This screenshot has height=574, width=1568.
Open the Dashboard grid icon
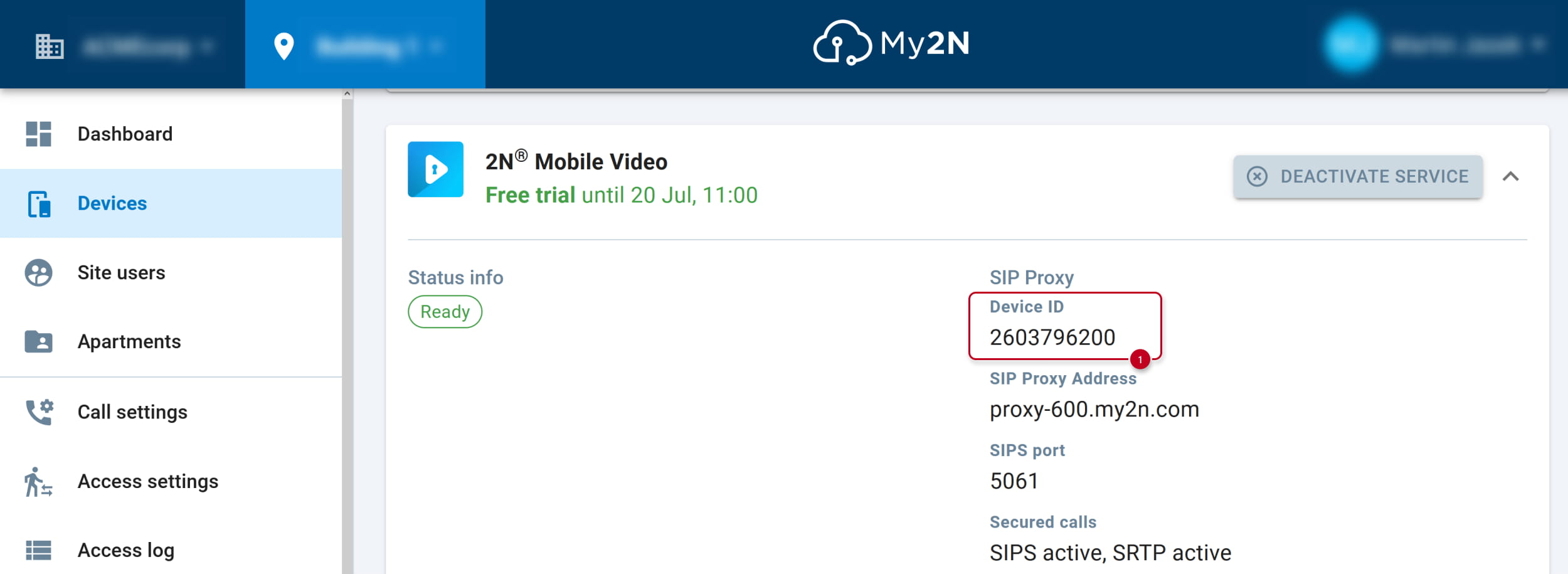tap(38, 134)
